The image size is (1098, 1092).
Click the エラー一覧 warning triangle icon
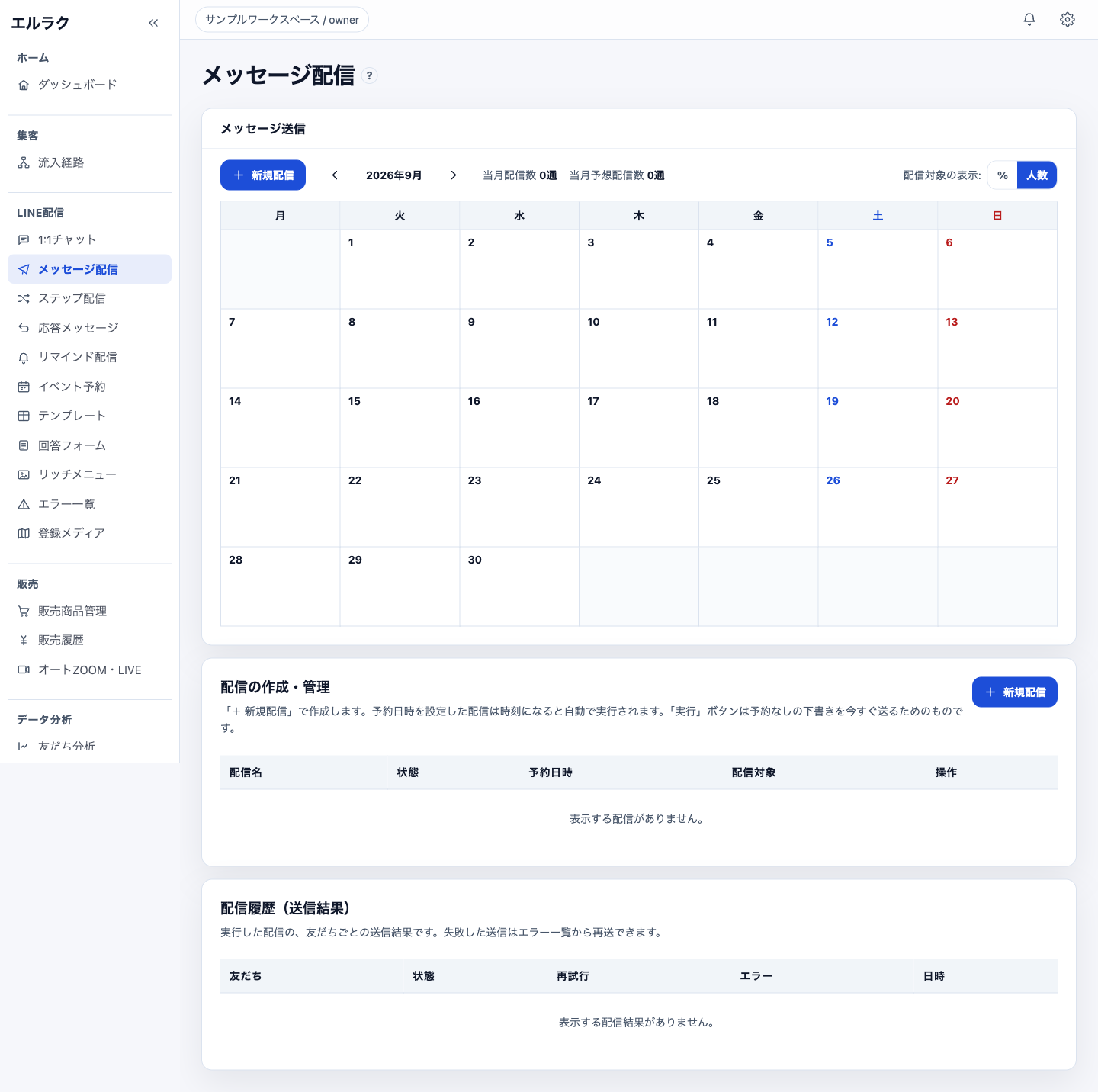coord(24,504)
